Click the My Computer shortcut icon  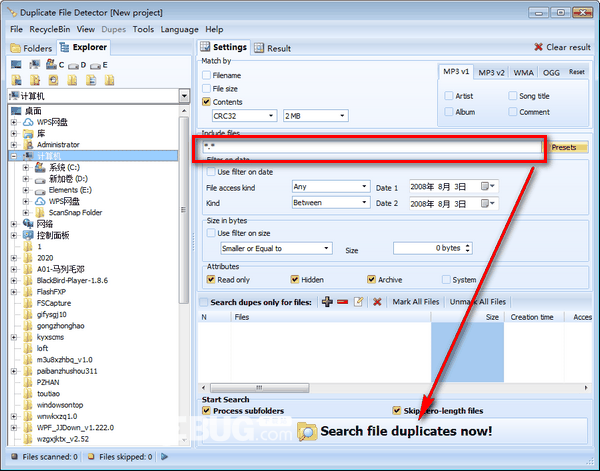35,64
